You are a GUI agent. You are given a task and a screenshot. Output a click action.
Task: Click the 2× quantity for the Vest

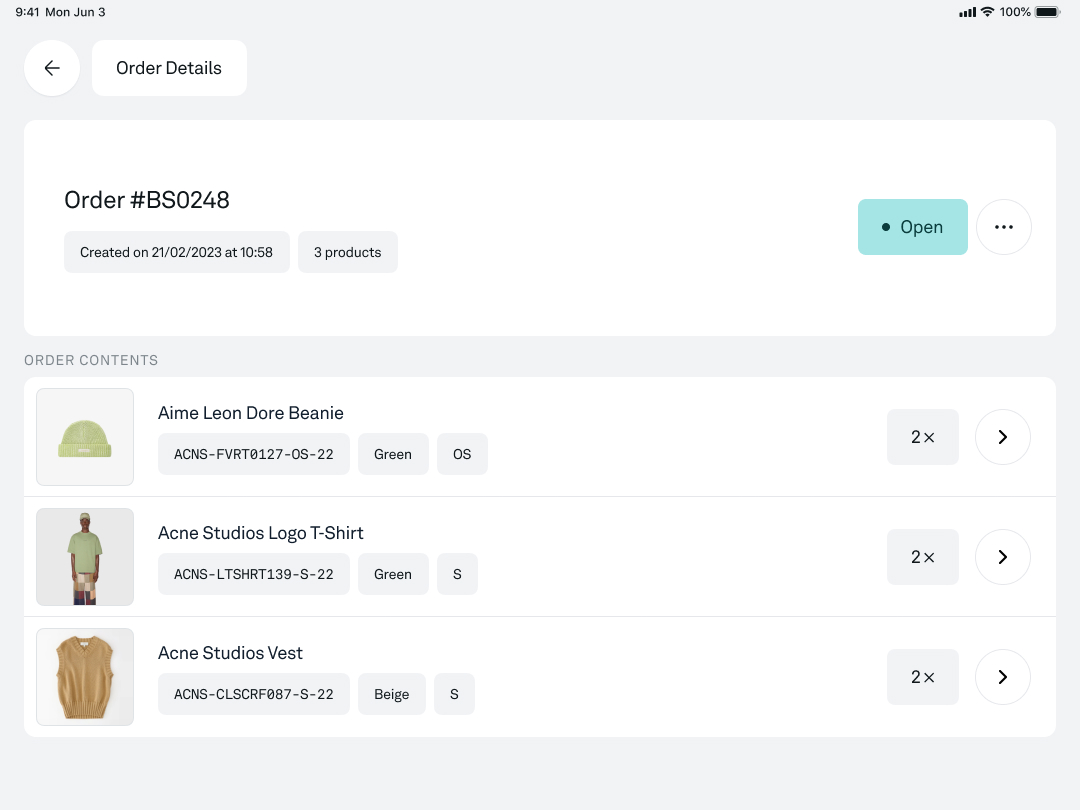tap(922, 676)
